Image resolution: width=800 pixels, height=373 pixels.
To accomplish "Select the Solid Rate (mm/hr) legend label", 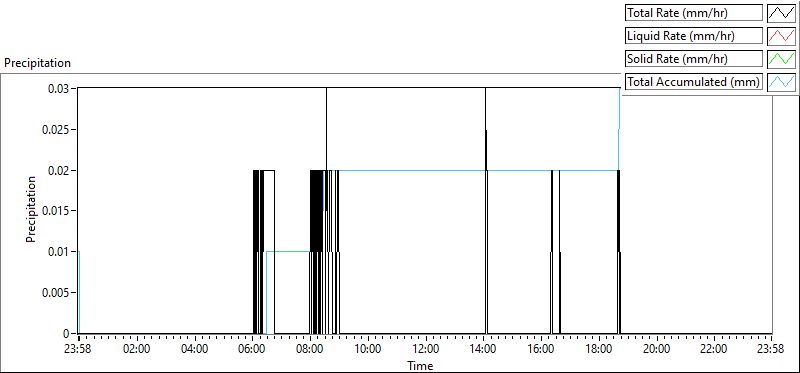I will [x=694, y=59].
